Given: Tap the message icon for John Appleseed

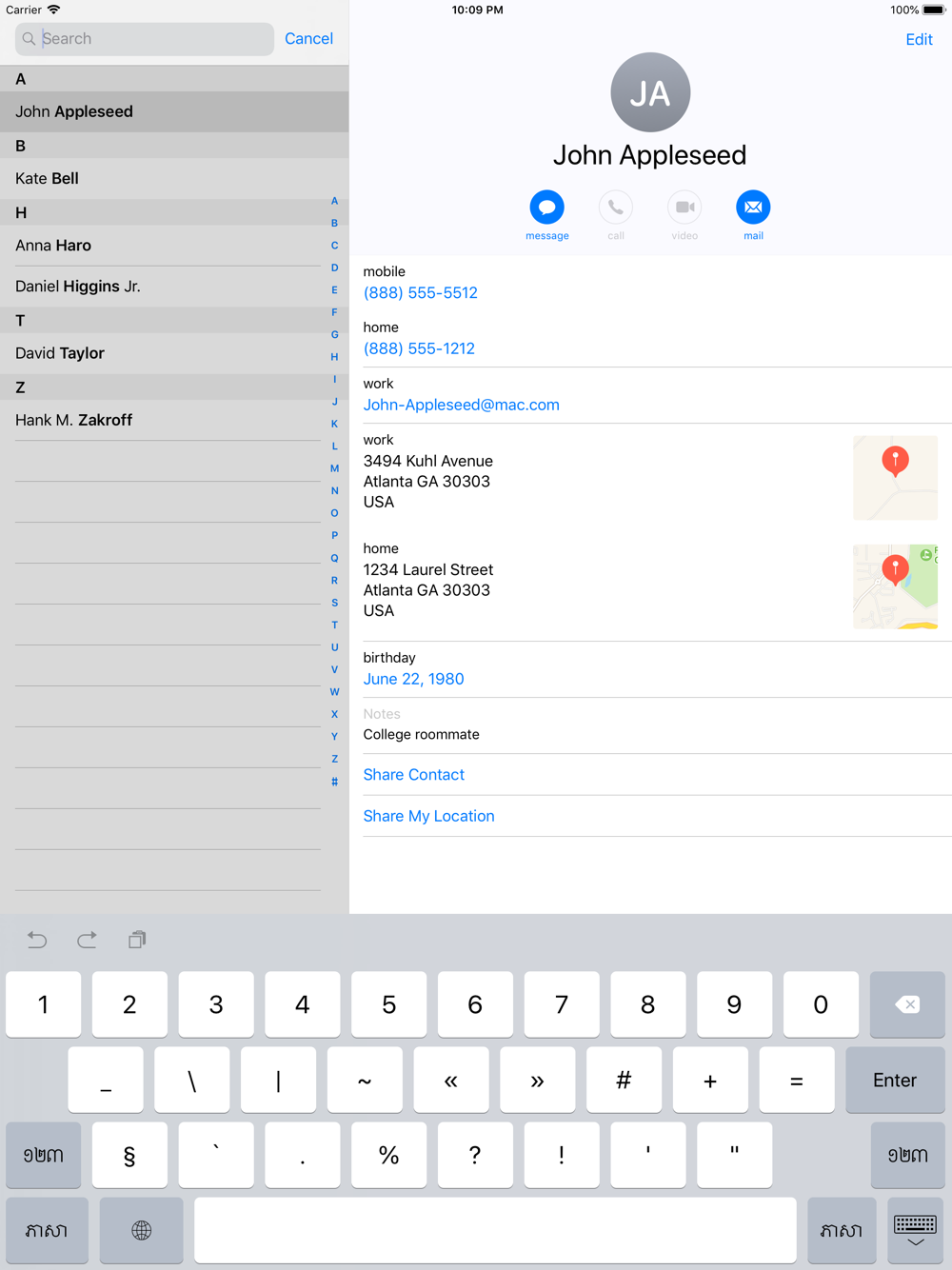Looking at the screenshot, I should [547, 208].
